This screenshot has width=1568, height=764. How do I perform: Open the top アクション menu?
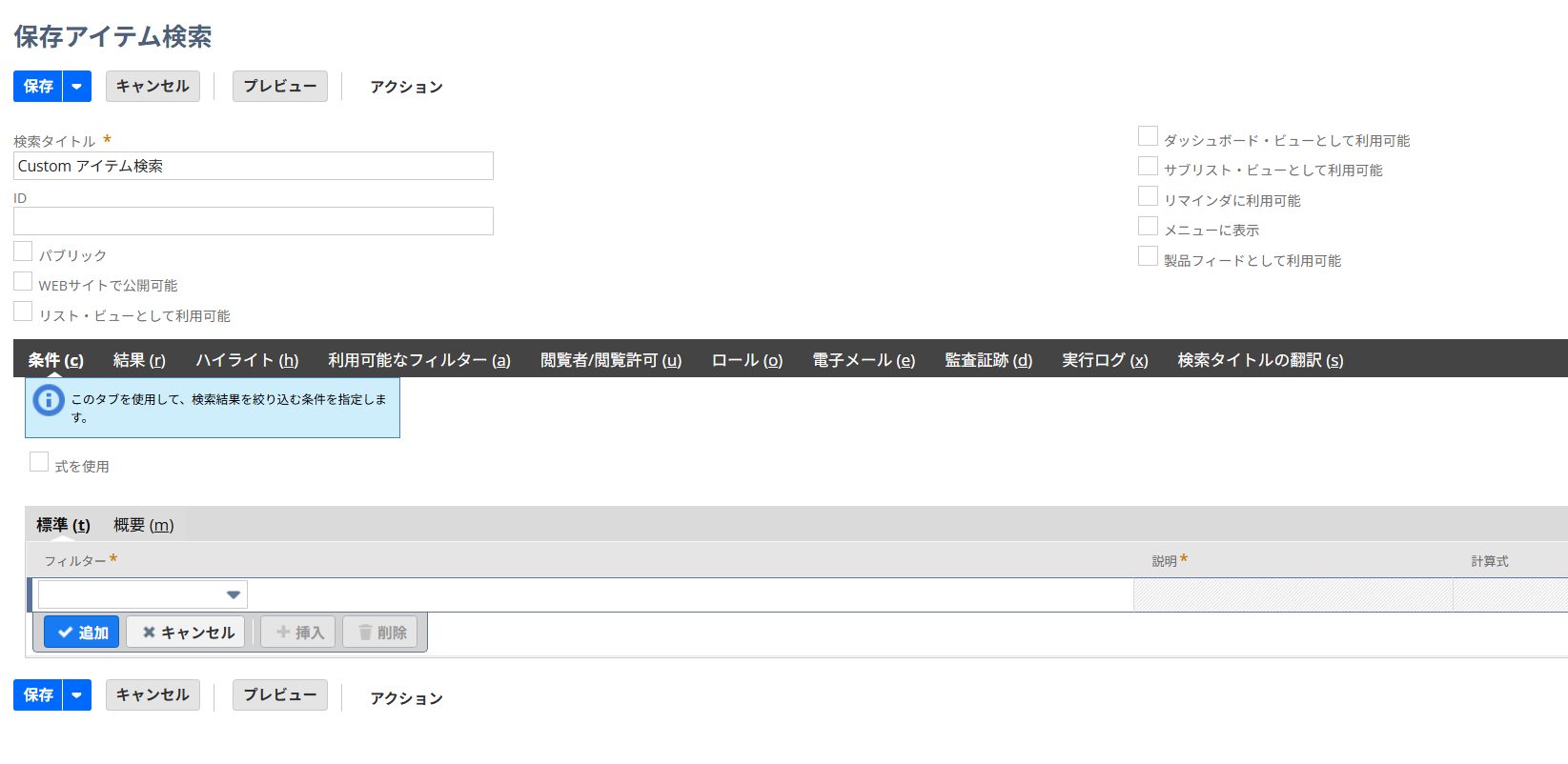tap(406, 87)
